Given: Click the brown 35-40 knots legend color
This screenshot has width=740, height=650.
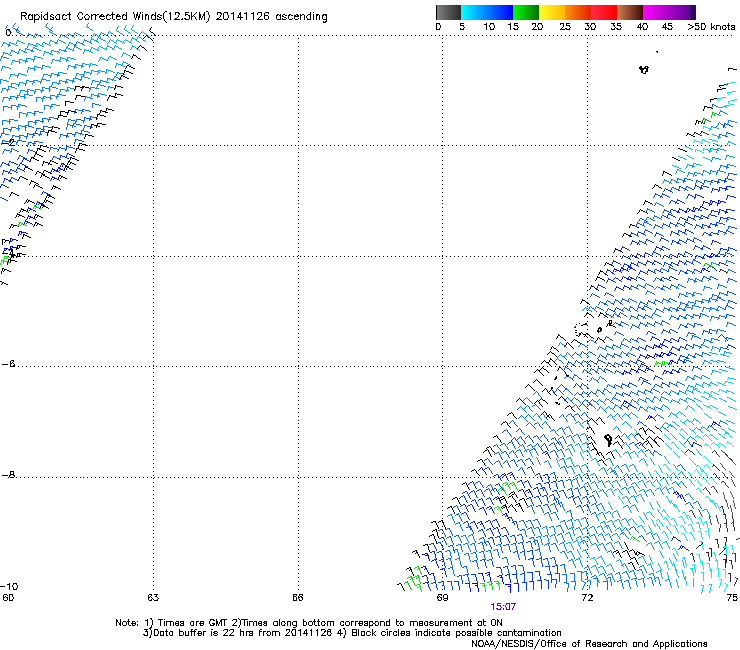Looking at the screenshot, I should [630, 12].
